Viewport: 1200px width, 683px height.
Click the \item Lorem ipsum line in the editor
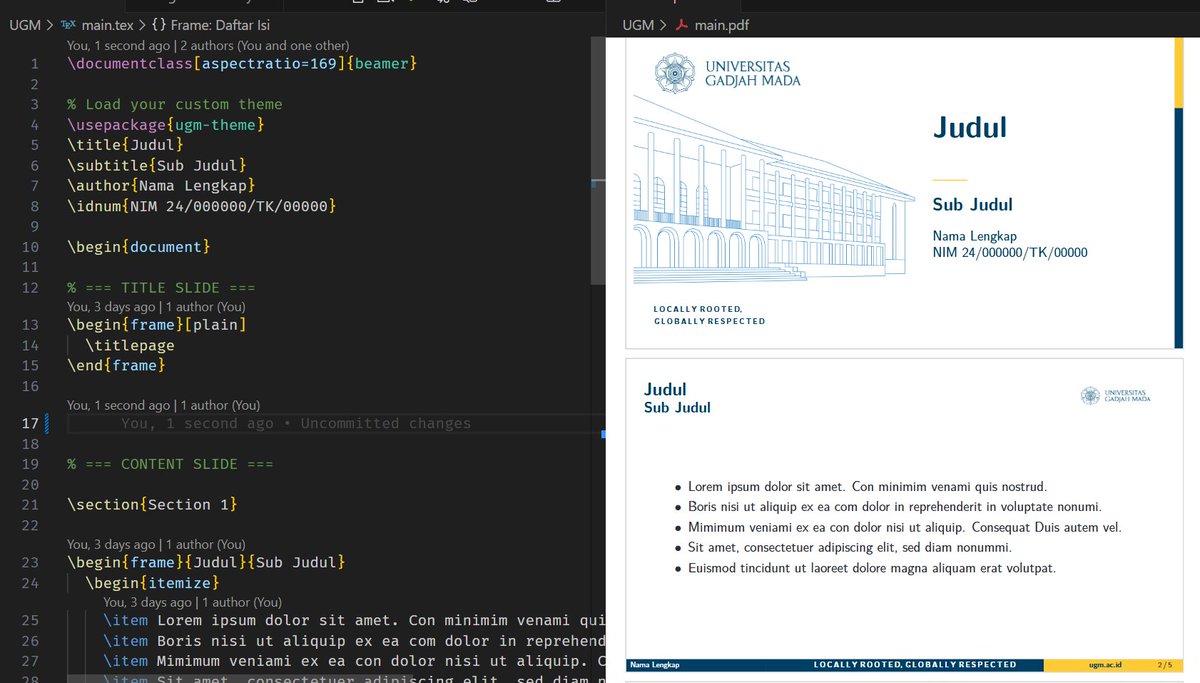[x=354, y=620]
